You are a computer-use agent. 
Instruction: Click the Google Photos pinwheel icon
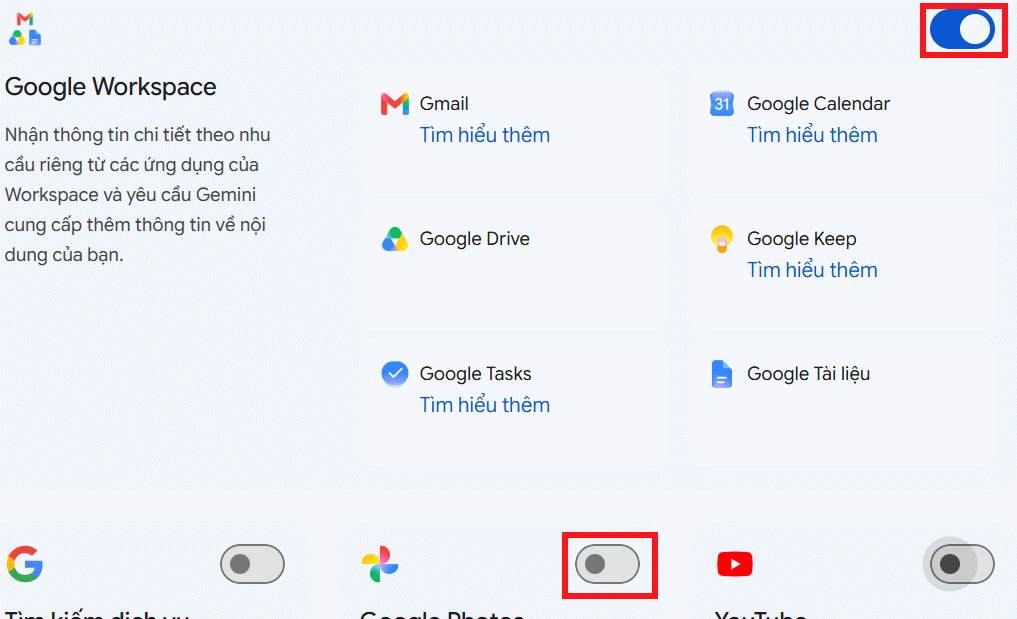point(380,564)
